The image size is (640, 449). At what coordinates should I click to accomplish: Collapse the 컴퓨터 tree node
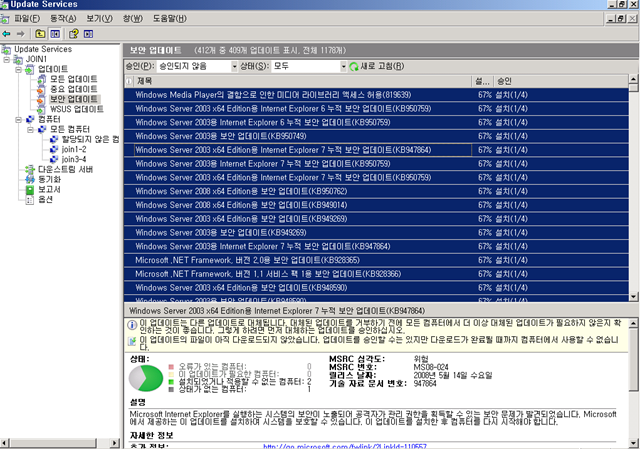point(18,120)
